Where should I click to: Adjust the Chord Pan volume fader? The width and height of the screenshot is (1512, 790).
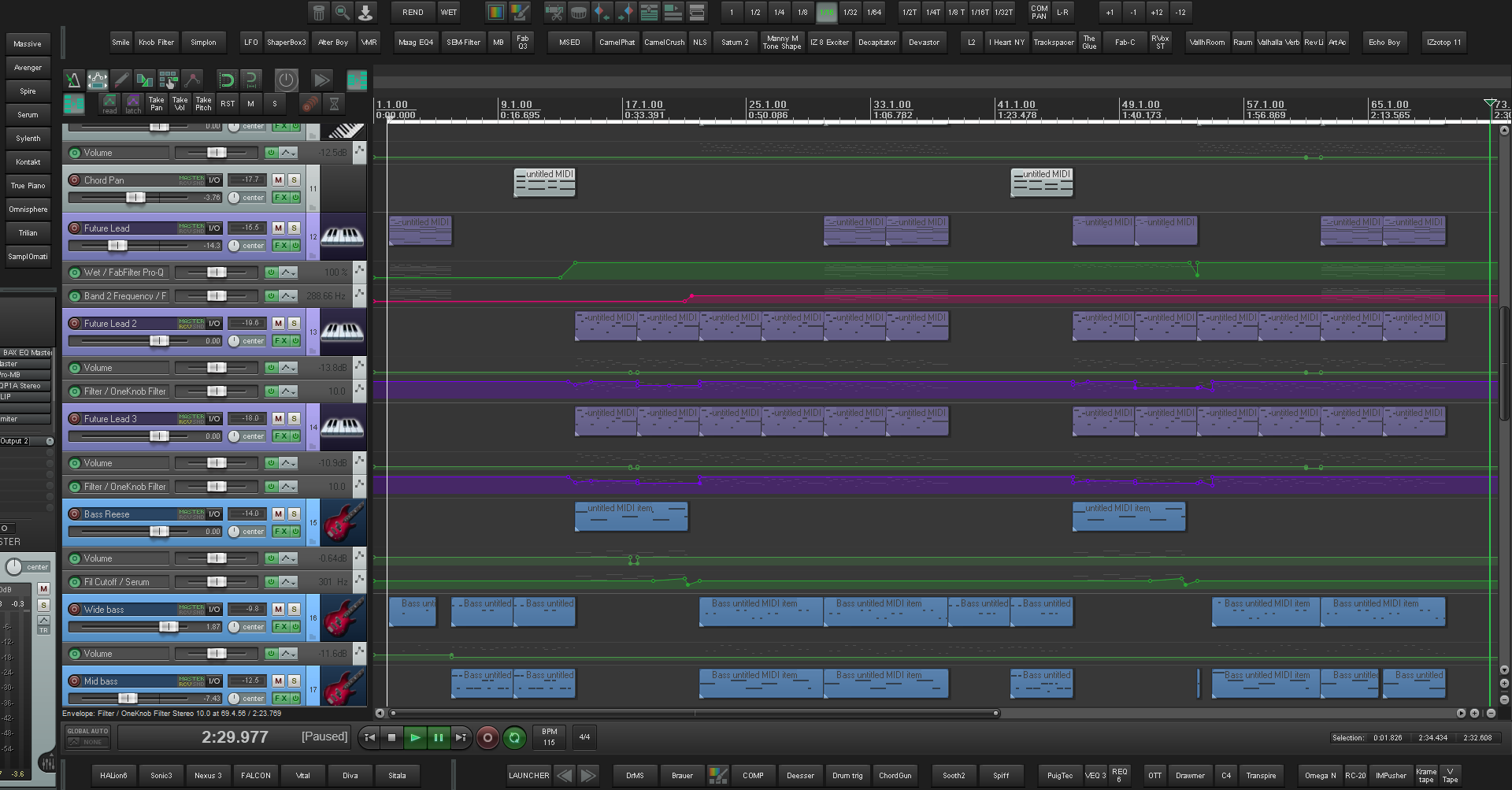[135, 198]
